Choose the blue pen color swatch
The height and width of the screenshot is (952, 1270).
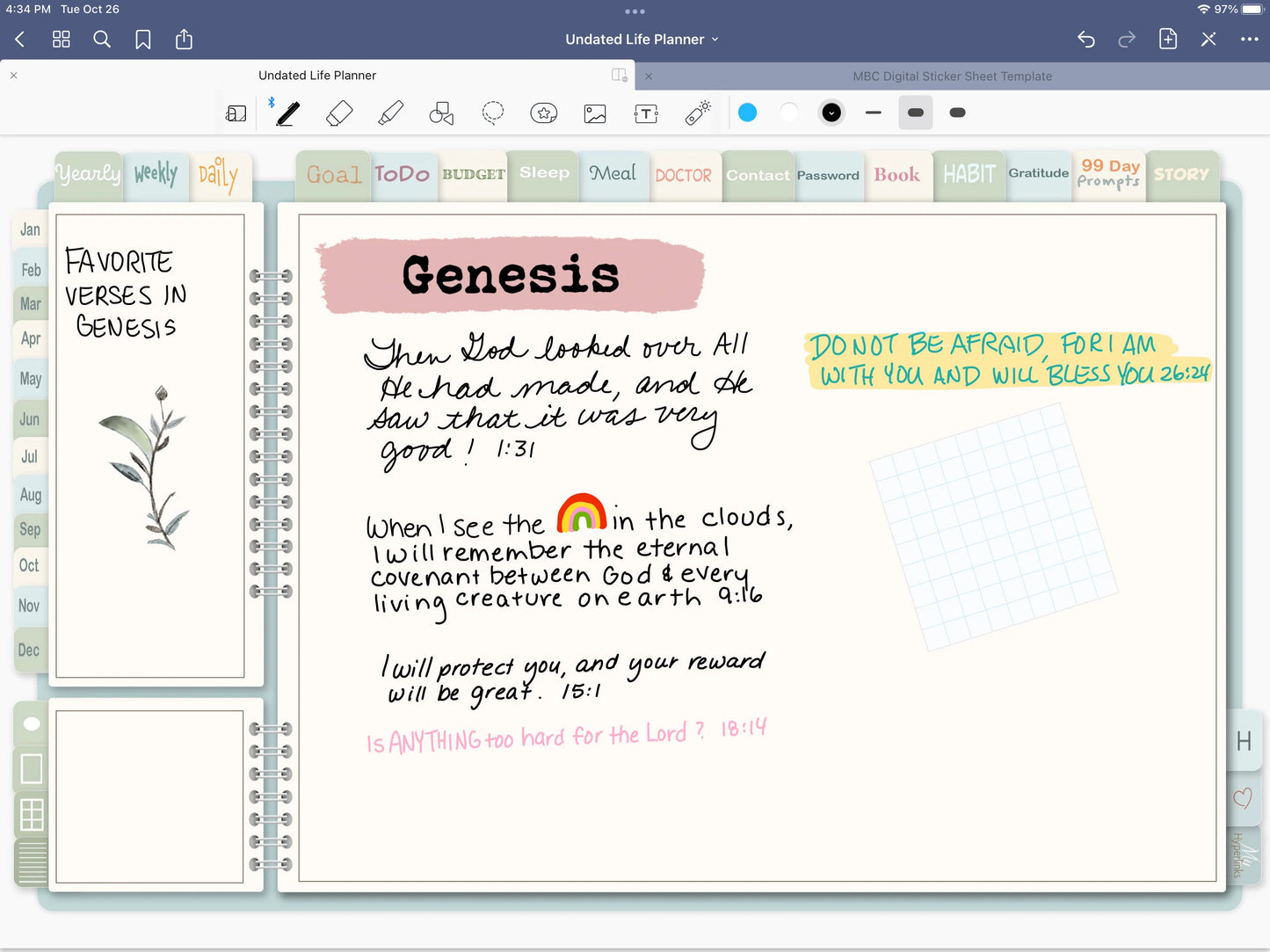[748, 113]
